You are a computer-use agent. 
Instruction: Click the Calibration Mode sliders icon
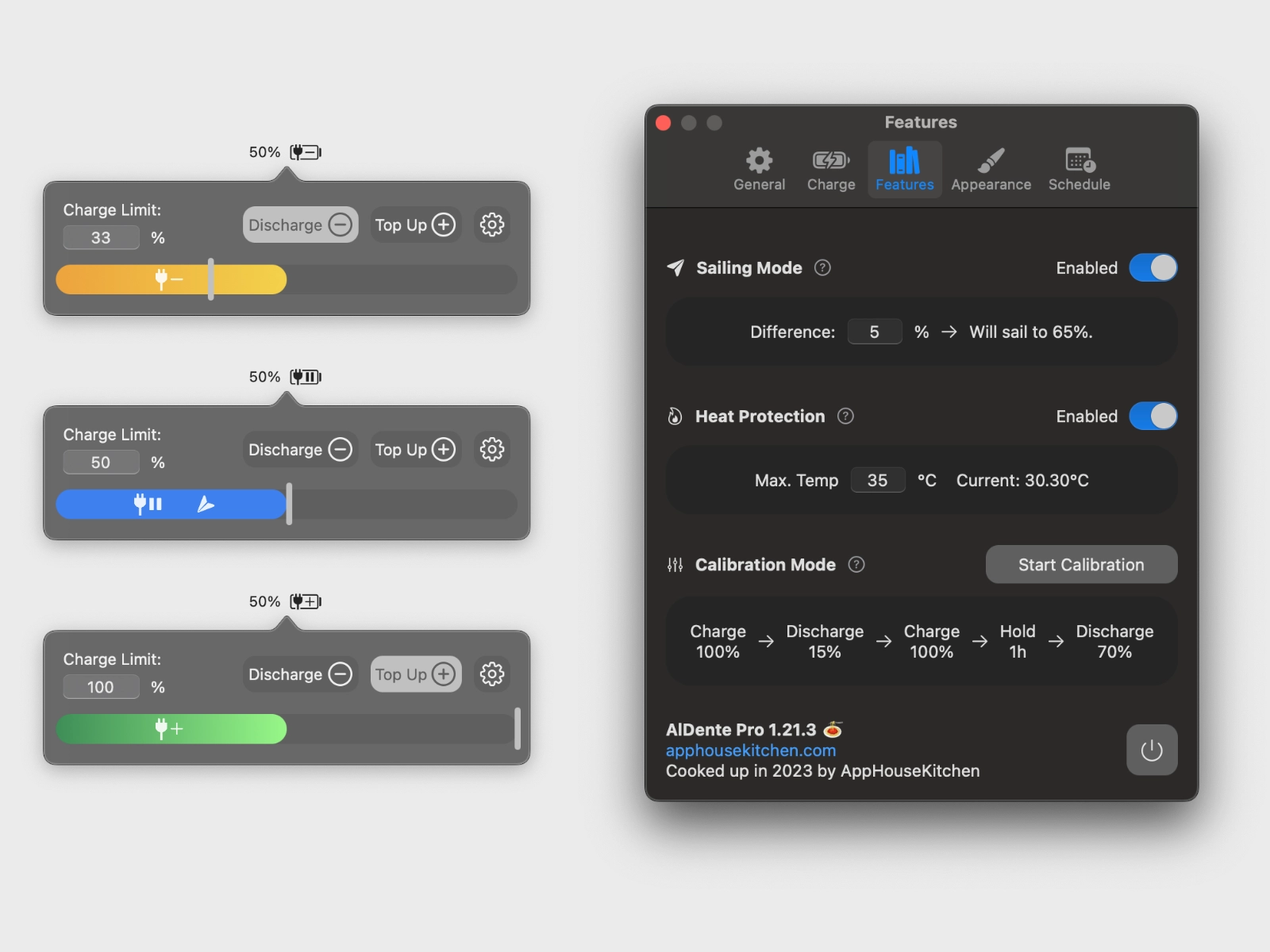675,565
